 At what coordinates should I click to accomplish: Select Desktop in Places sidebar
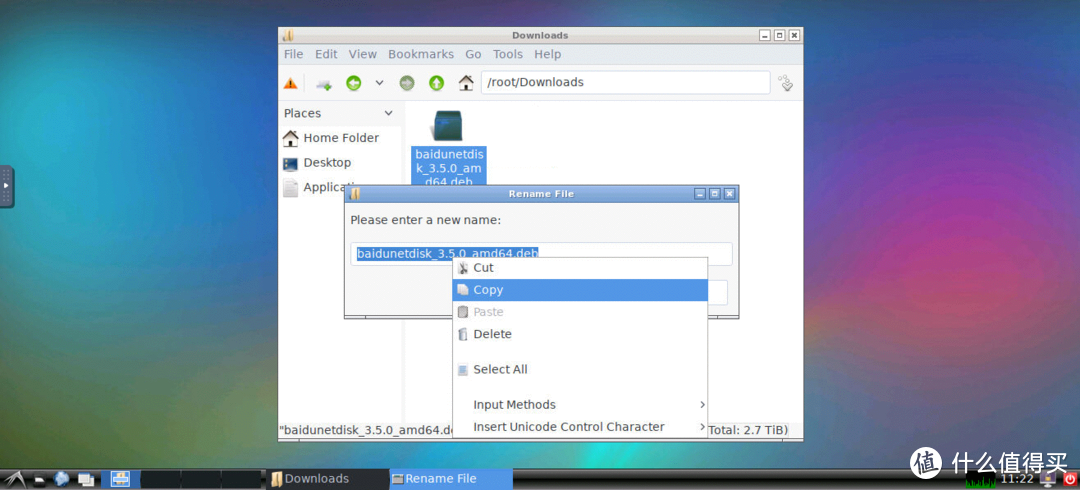[318, 163]
